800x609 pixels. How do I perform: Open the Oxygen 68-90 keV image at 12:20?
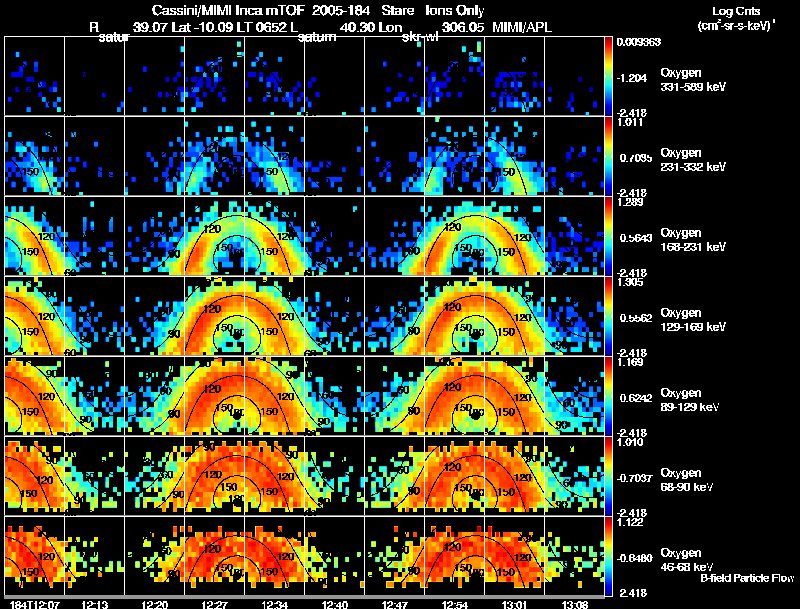[155, 476]
